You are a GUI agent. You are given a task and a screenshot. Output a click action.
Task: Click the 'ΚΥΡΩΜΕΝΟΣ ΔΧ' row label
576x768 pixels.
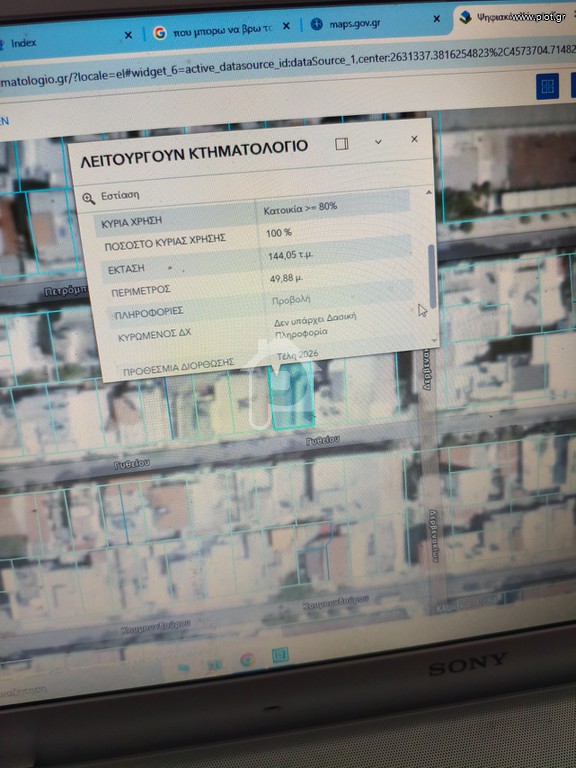[x=154, y=335]
